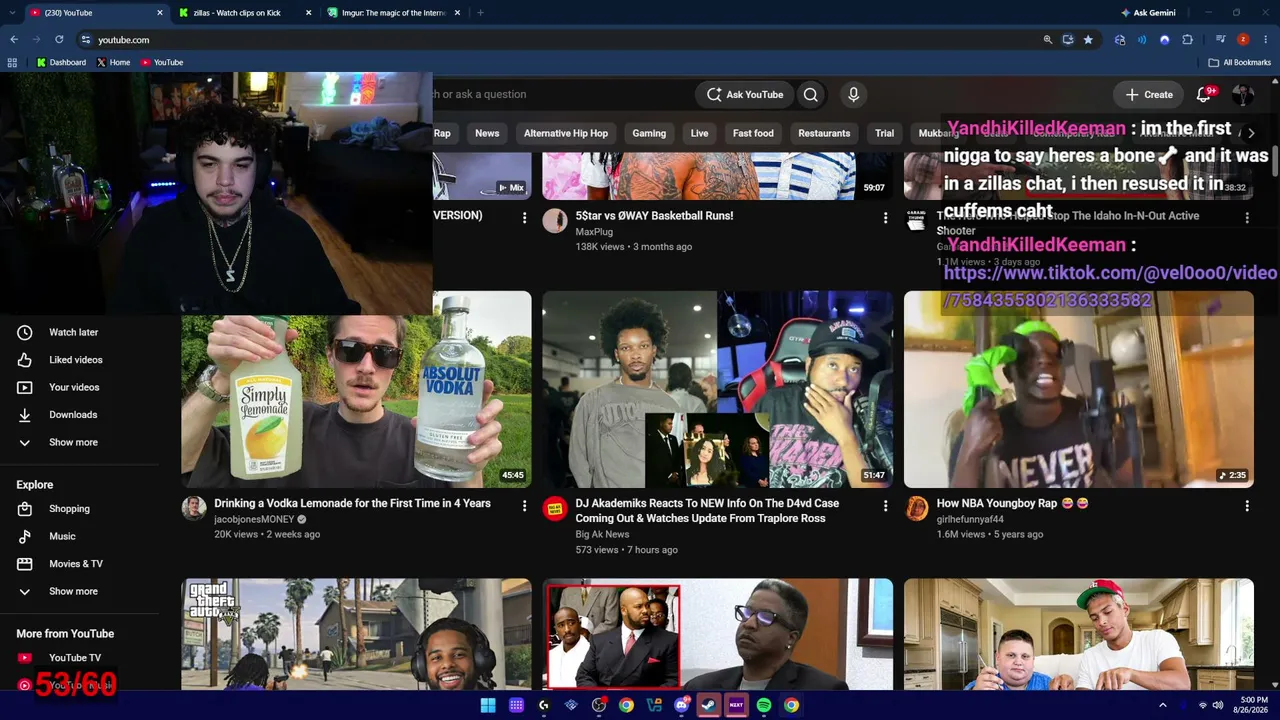Screen dimensions: 1280x720
Task: Click the Windows Start button
Action: tap(488, 705)
